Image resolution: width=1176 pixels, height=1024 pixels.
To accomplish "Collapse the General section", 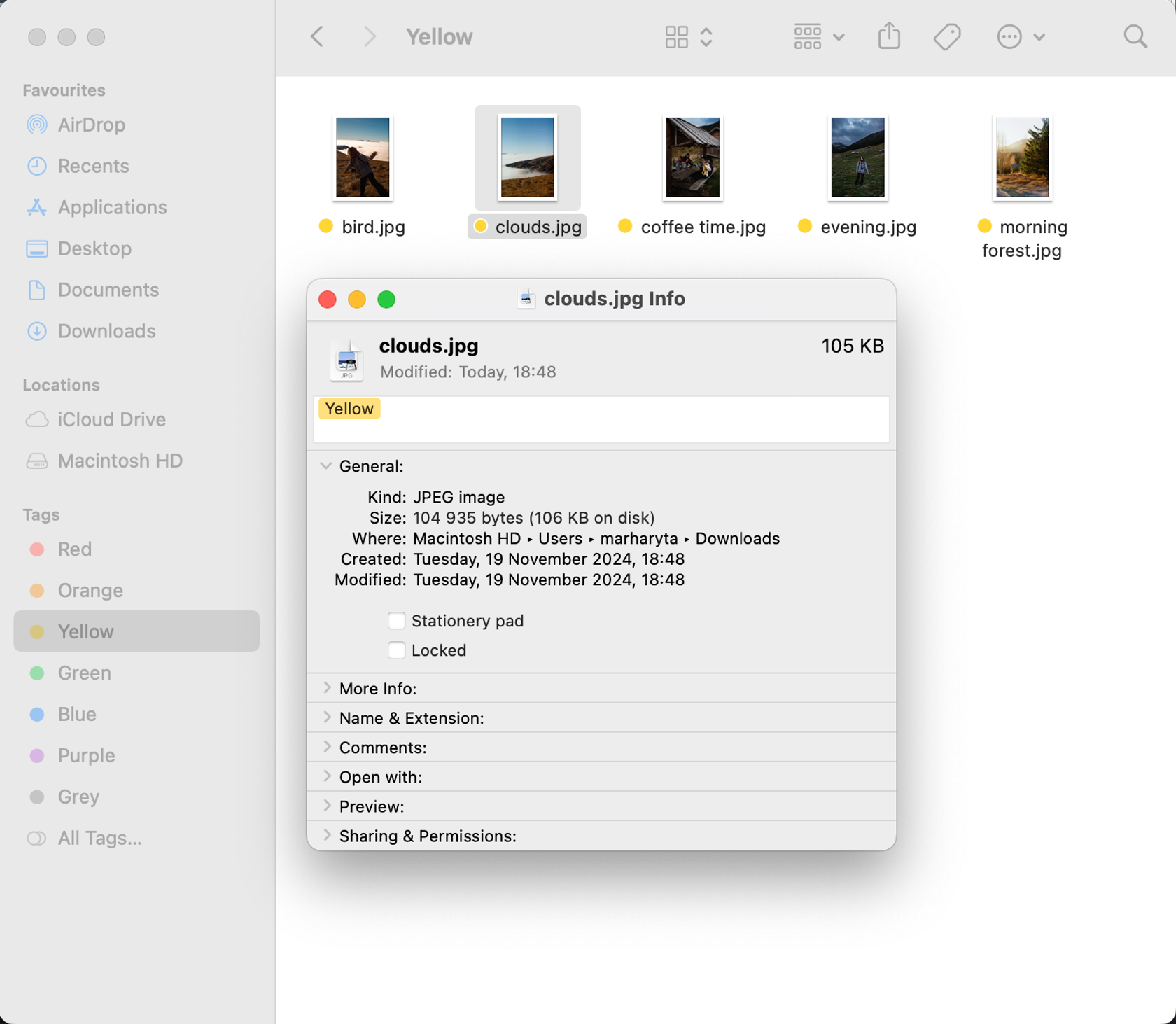I will click(325, 465).
